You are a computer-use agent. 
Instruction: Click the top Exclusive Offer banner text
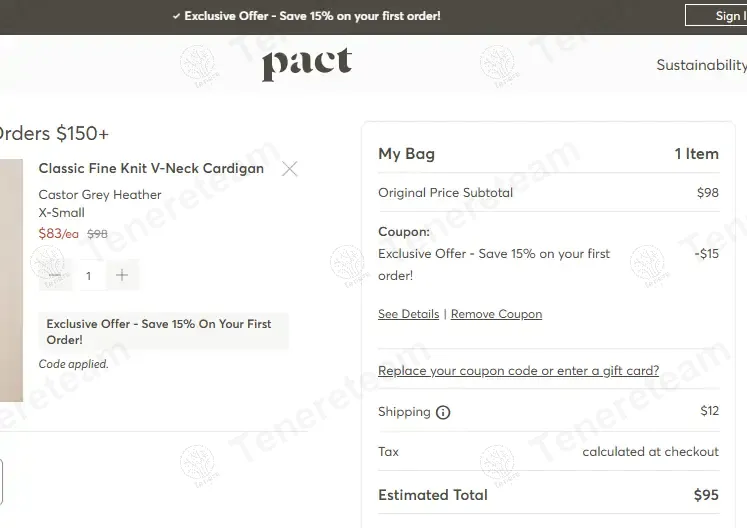[x=312, y=16]
